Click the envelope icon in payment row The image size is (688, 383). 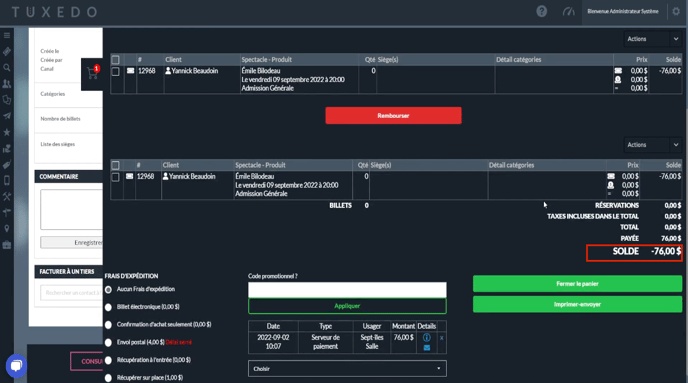426,347
